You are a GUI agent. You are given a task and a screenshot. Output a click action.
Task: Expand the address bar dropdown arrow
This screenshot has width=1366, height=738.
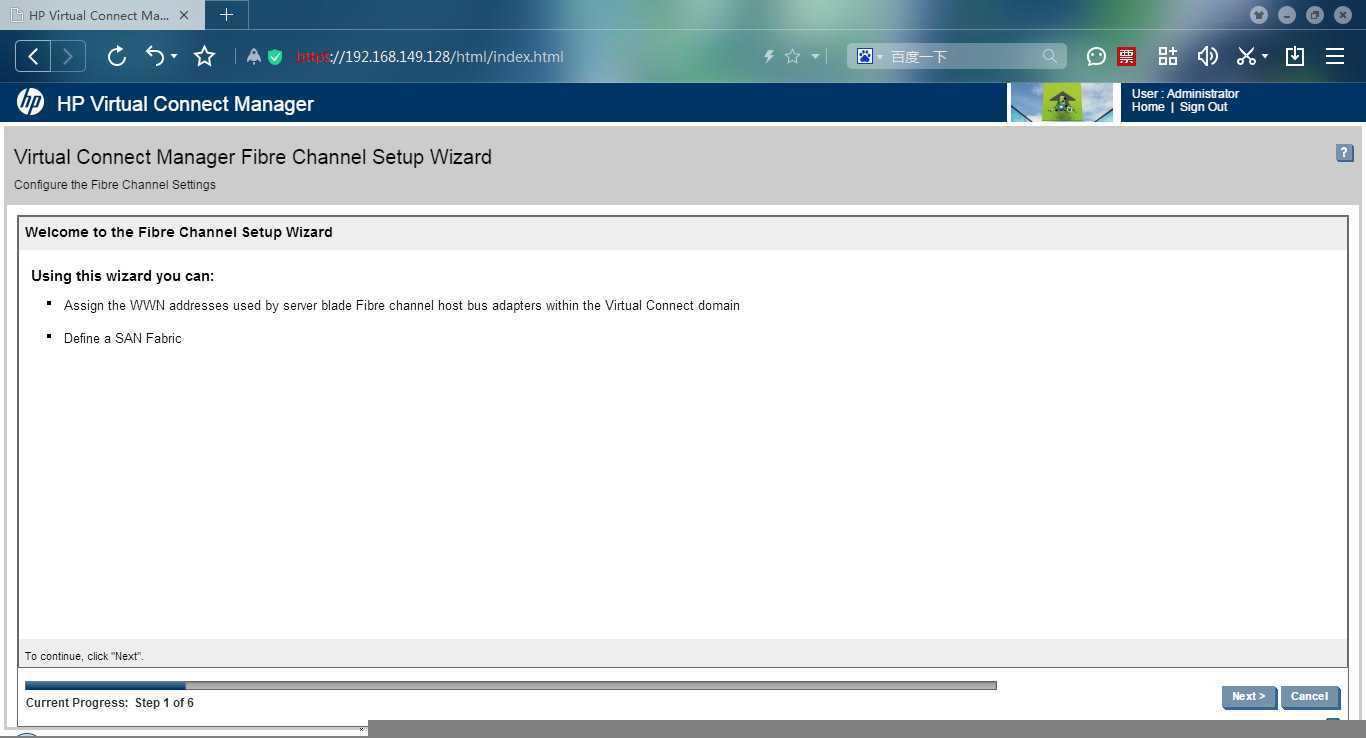(x=815, y=57)
